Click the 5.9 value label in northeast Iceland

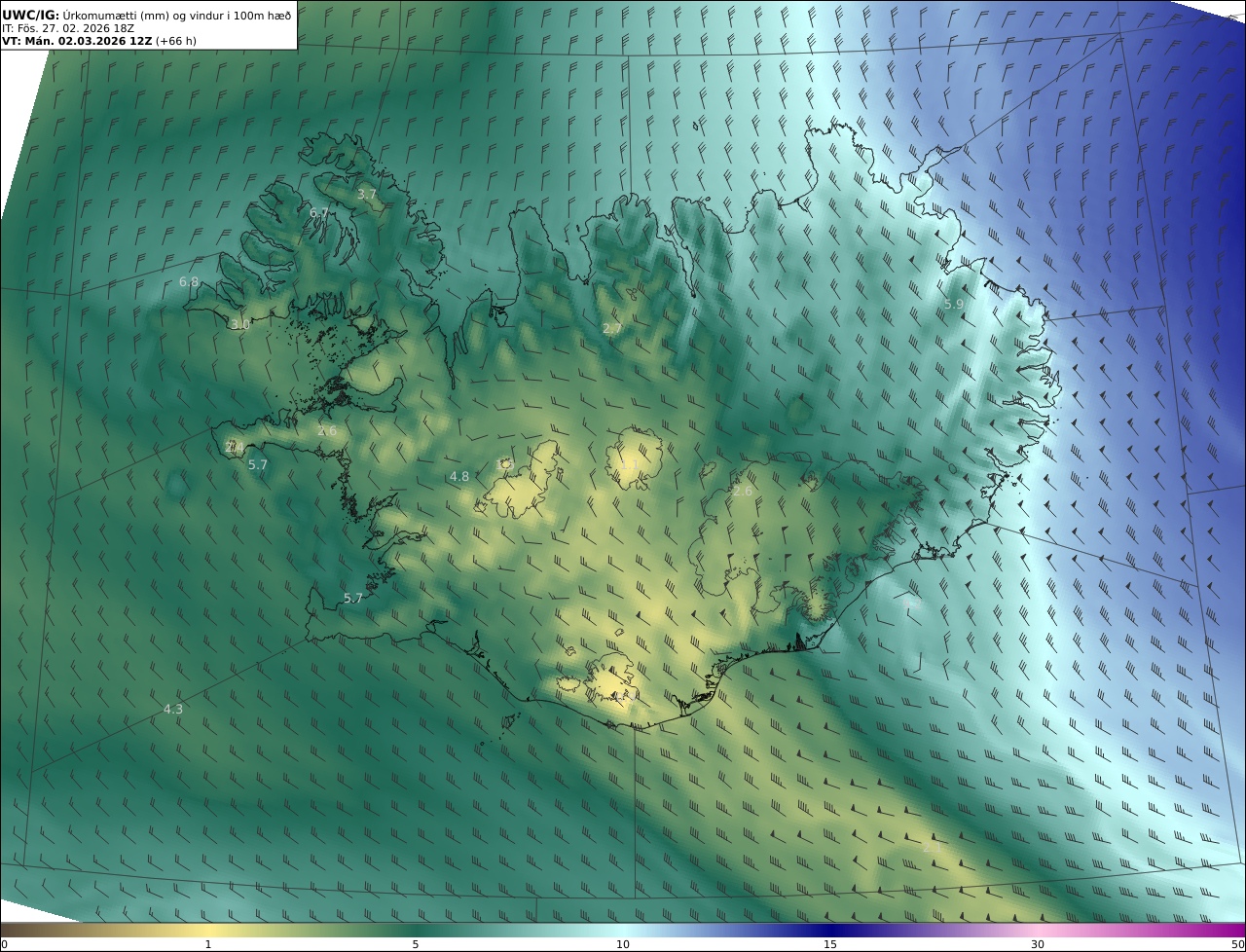point(954,305)
